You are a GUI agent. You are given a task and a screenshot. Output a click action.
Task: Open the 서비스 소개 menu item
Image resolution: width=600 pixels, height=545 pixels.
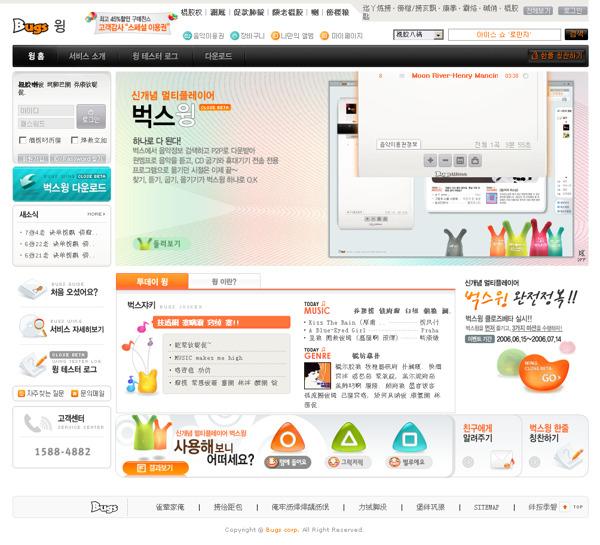pyautogui.click(x=87, y=56)
